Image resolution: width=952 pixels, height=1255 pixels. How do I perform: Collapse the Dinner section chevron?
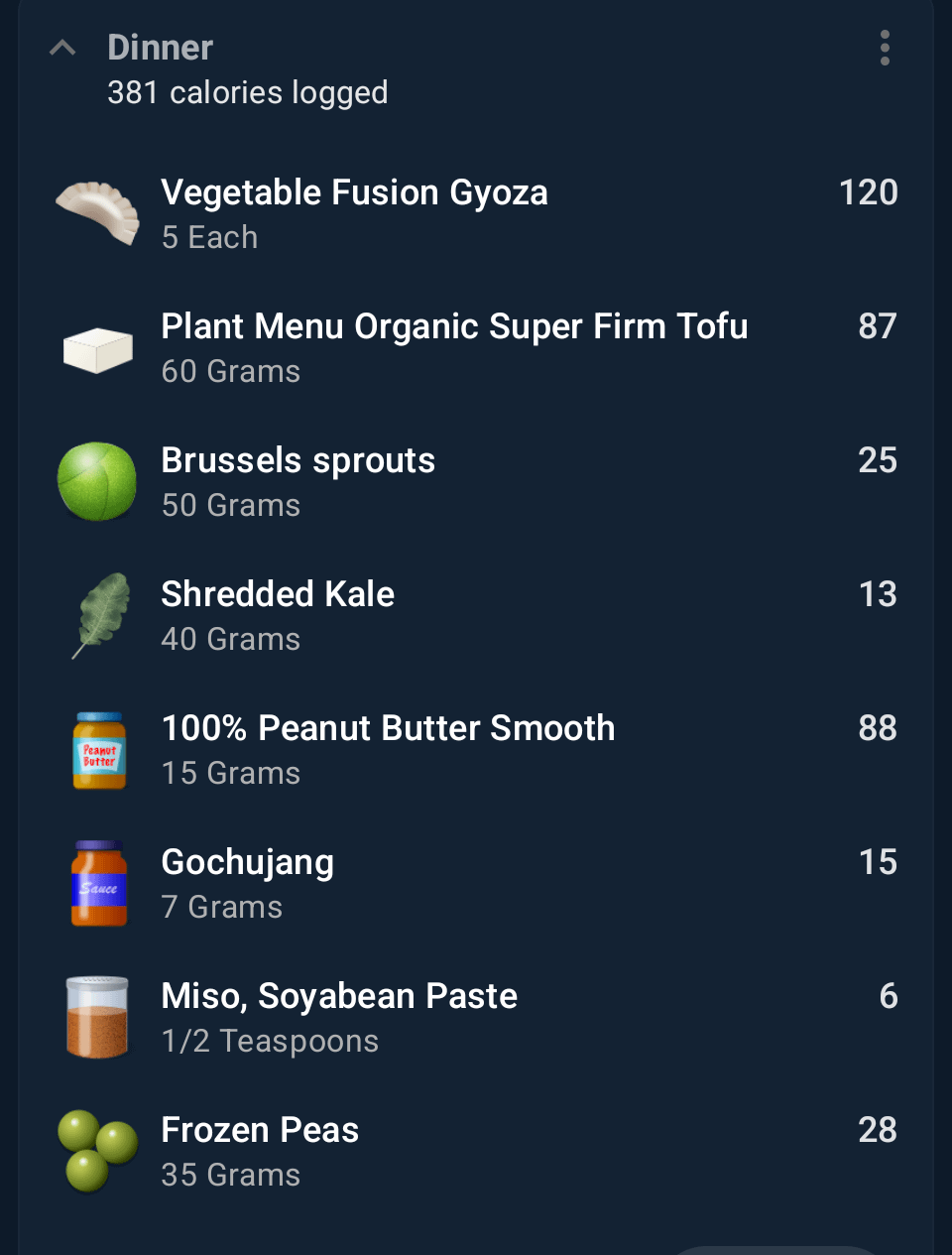(x=62, y=48)
